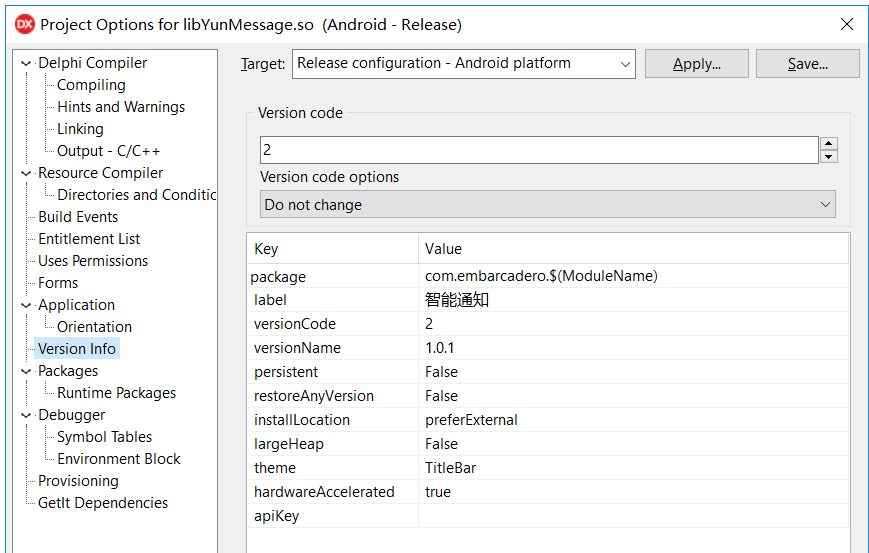Click the DX application icon in title bar
The image size is (869, 553).
(24, 24)
